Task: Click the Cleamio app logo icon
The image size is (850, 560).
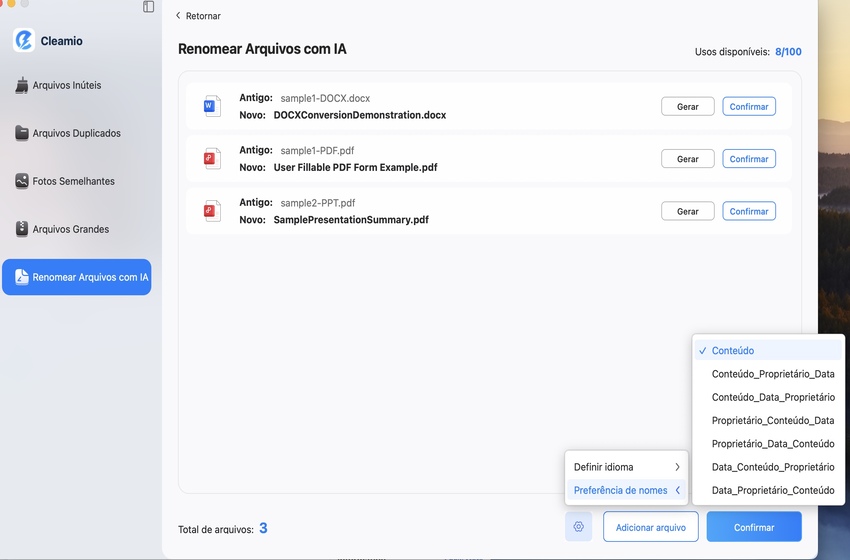Action: pos(24,40)
